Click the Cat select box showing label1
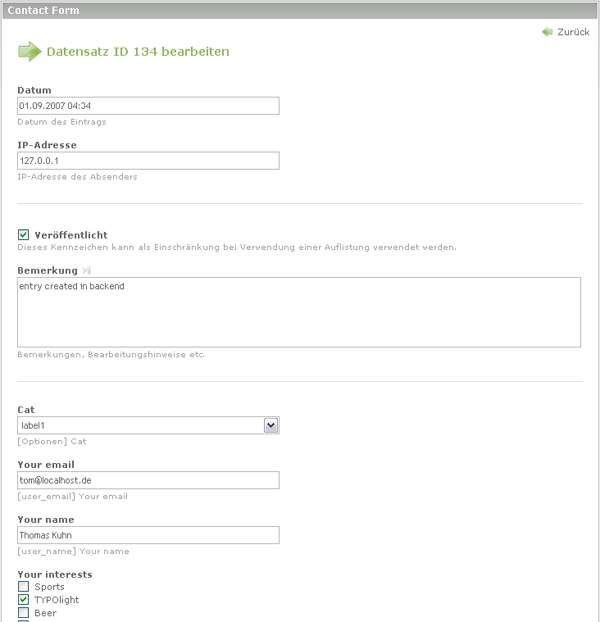 click(x=140, y=425)
